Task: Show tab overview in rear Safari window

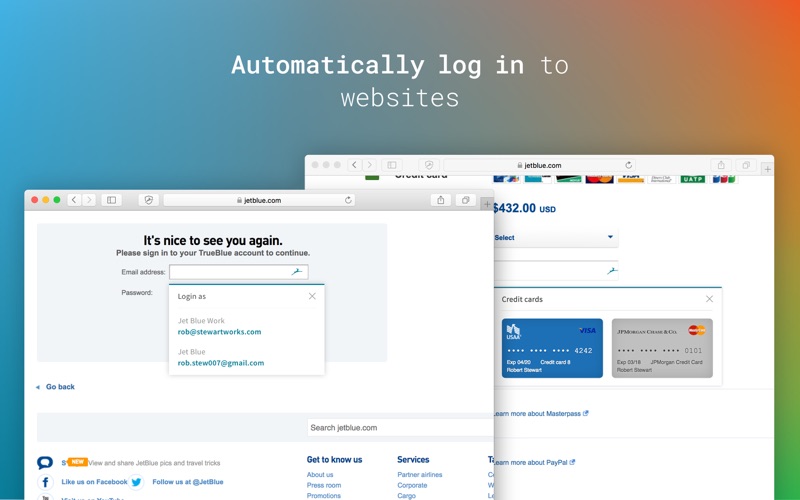Action: (746, 165)
